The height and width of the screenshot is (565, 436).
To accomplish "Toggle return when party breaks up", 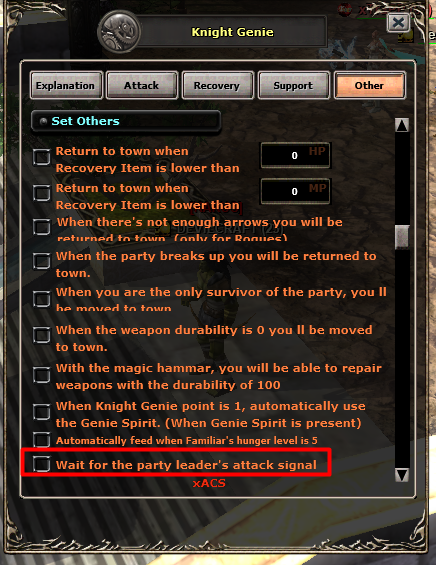I will point(42,261).
